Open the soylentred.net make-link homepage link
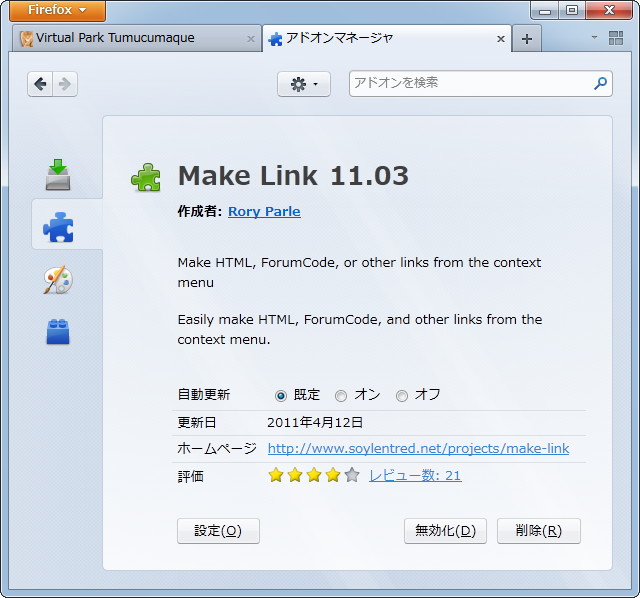Image resolution: width=640 pixels, height=598 pixels. (x=418, y=449)
